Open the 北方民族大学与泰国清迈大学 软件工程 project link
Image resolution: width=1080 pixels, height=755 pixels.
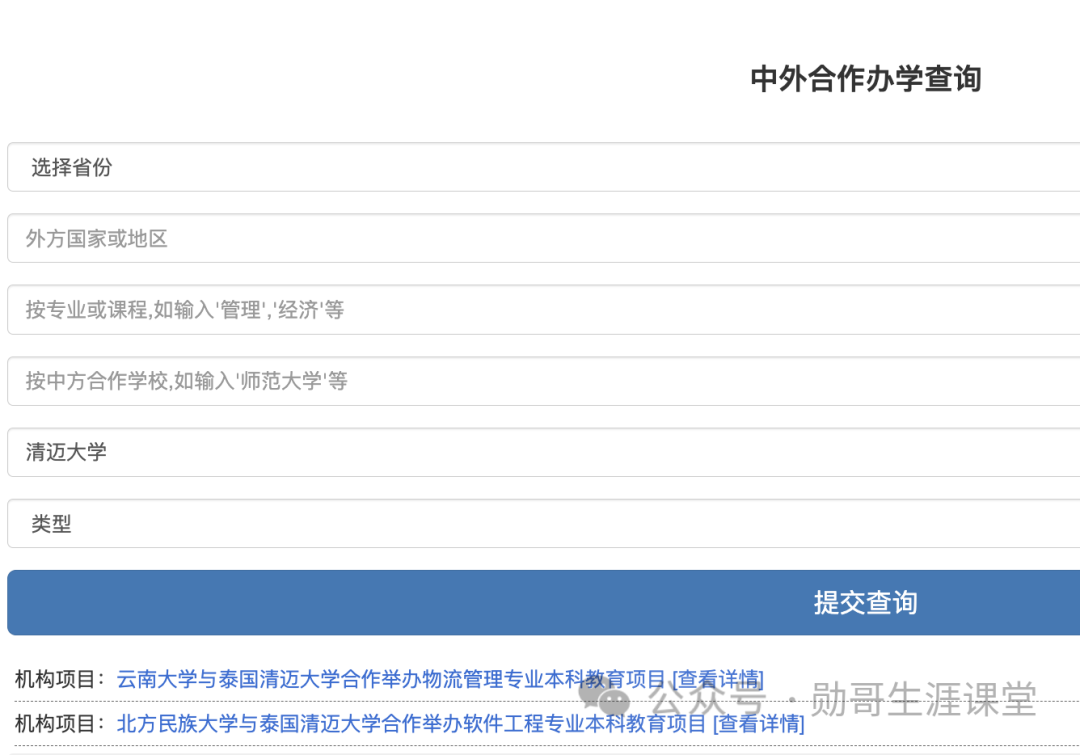pos(460,723)
